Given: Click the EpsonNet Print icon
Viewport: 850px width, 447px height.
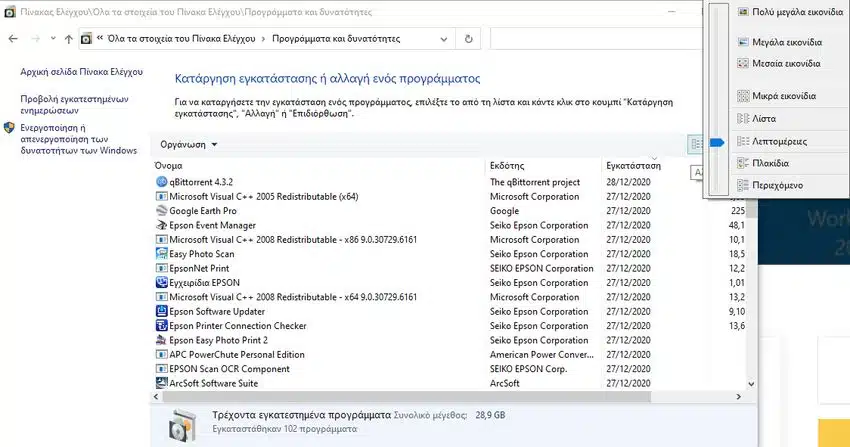Looking at the screenshot, I should [162, 268].
